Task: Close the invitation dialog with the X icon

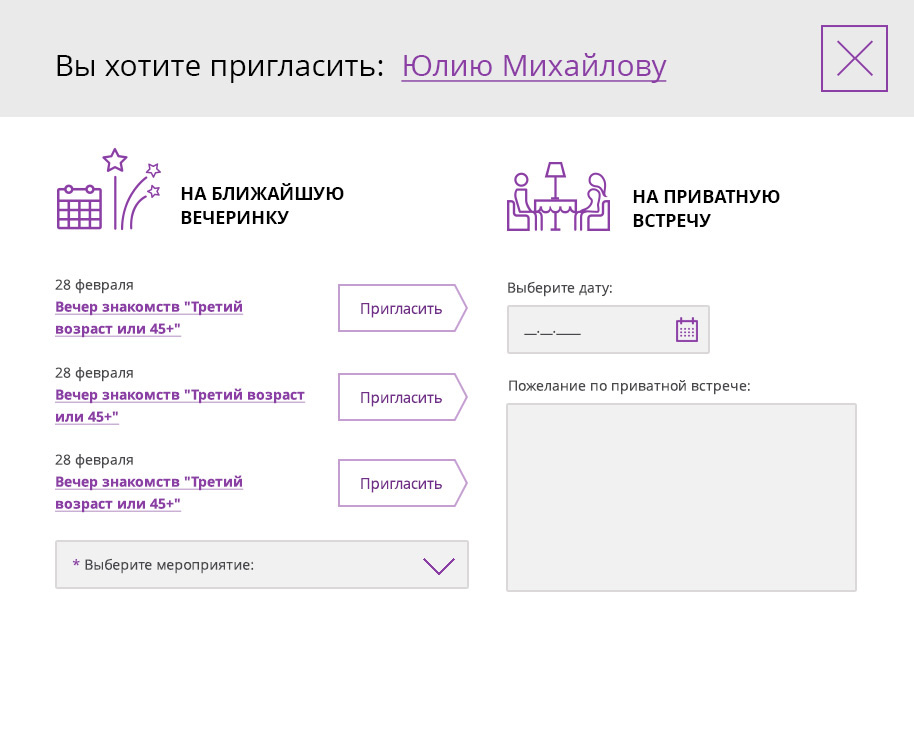Action: pyautogui.click(x=854, y=59)
